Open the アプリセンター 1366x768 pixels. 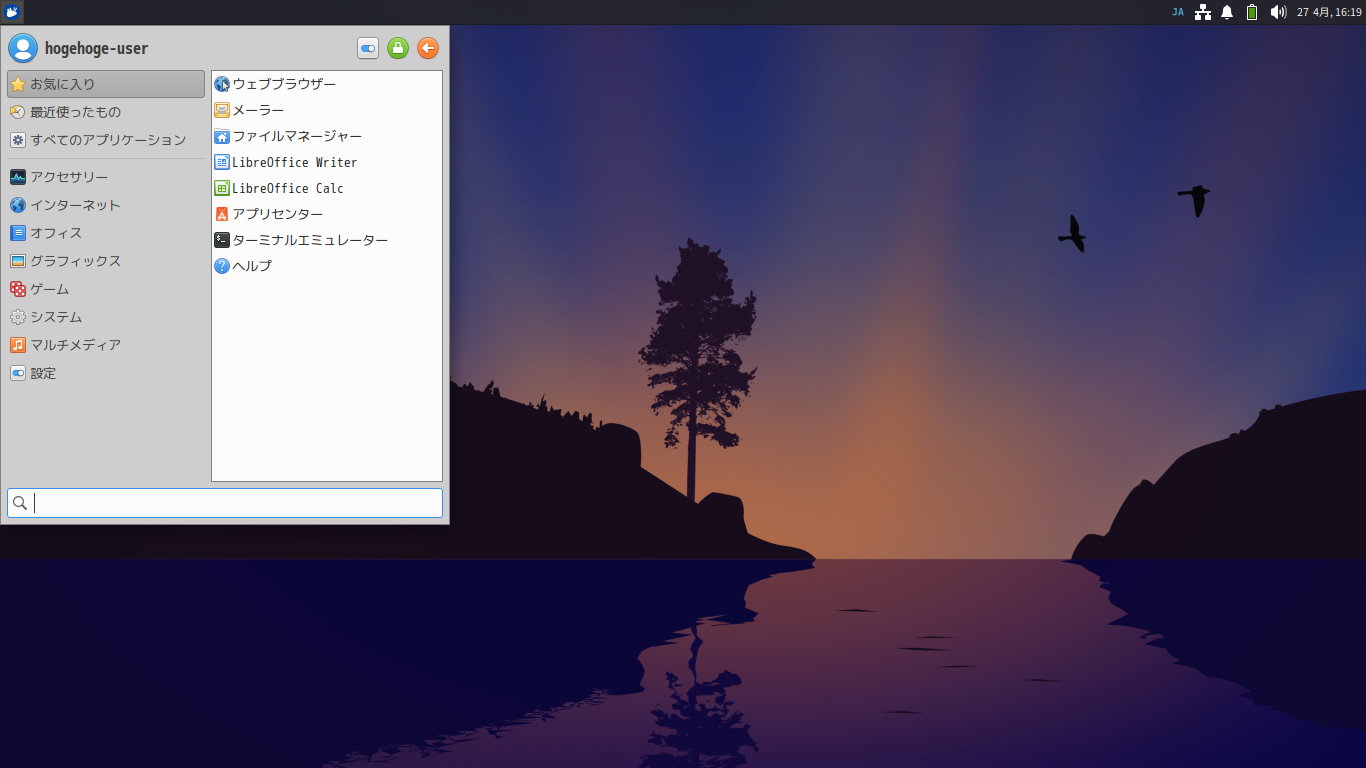tap(277, 214)
